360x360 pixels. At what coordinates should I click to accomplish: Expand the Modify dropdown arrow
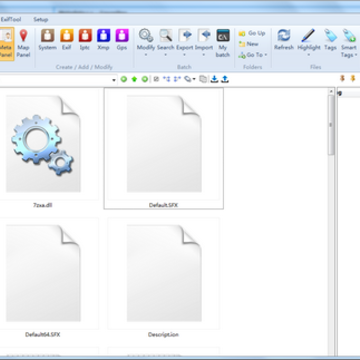click(146, 55)
